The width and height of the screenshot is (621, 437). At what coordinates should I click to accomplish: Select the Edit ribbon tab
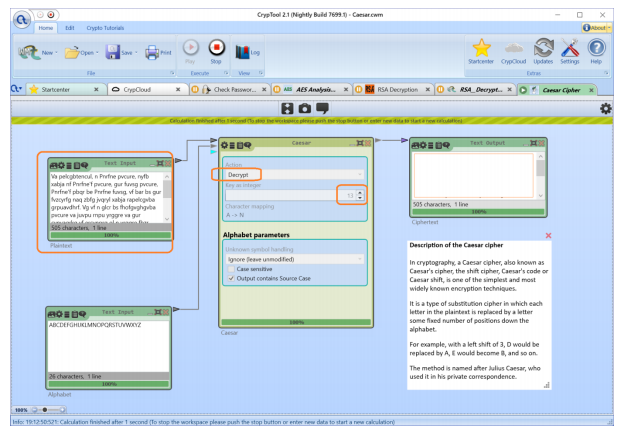70,28
